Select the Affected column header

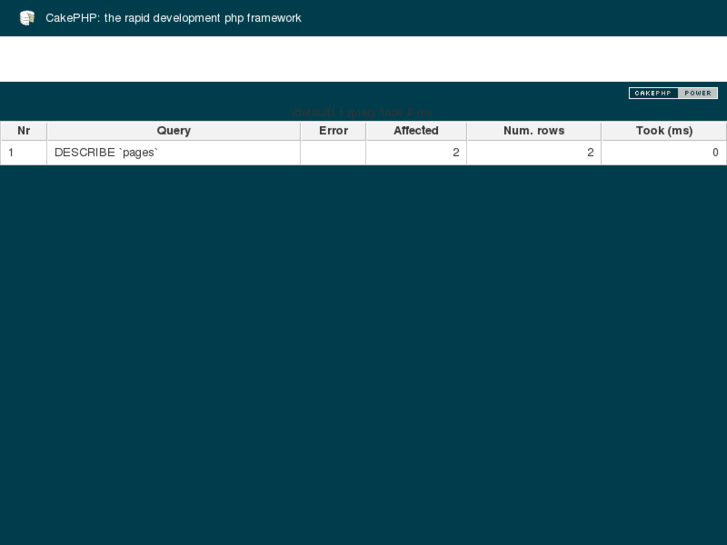click(416, 131)
